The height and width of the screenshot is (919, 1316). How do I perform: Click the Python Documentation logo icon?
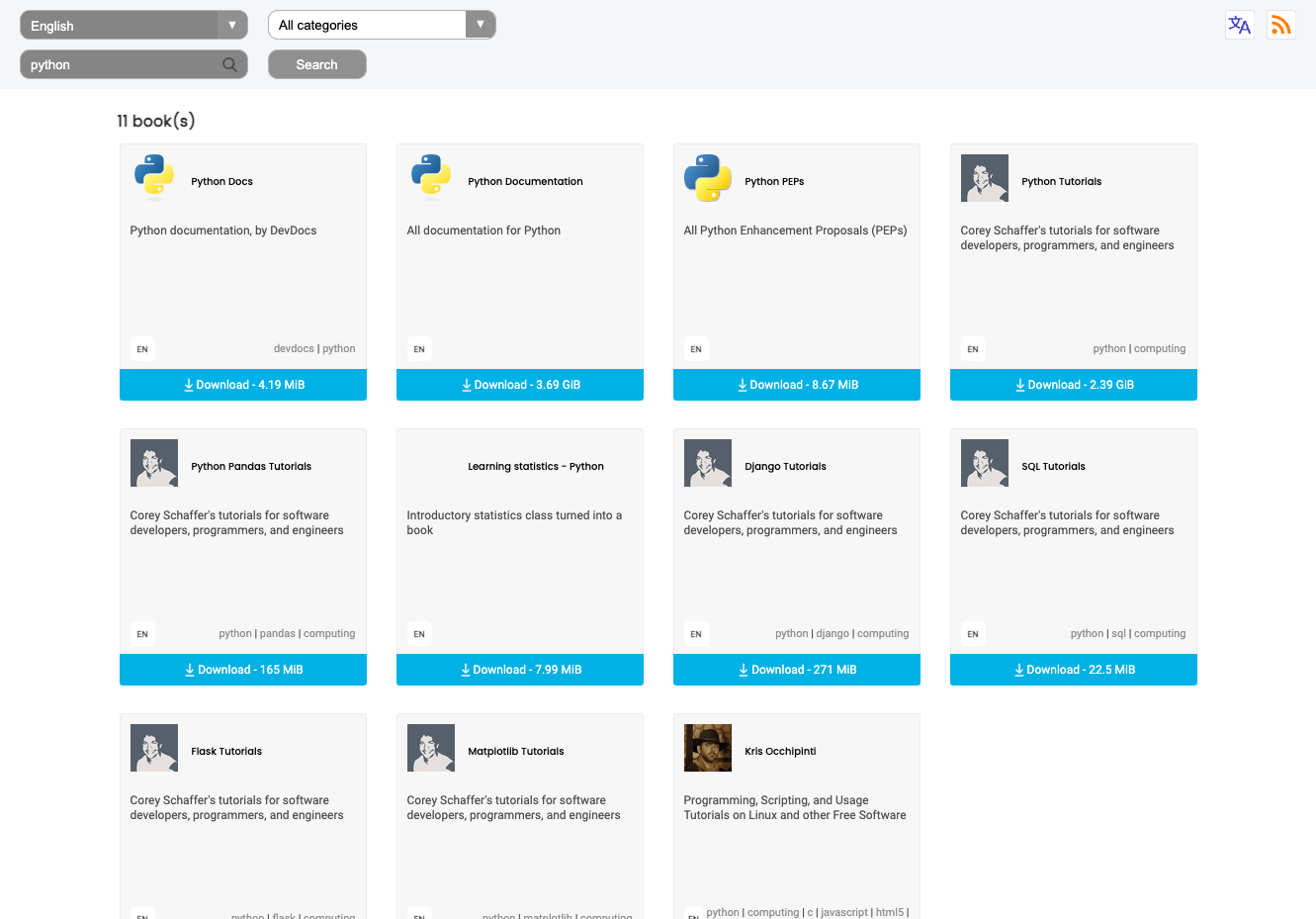(x=431, y=178)
